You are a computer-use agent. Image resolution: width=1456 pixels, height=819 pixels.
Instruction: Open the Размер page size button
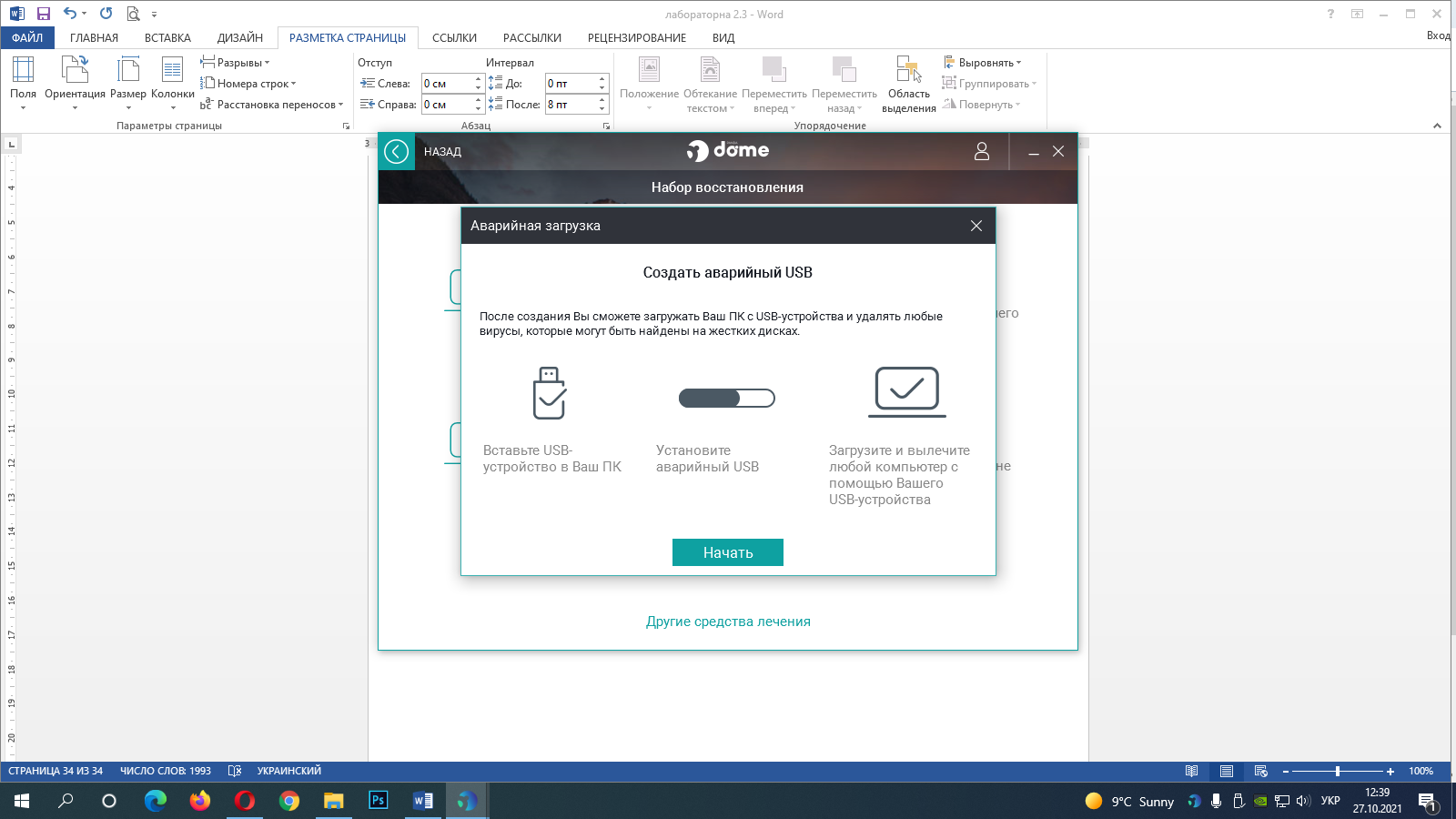point(128,83)
